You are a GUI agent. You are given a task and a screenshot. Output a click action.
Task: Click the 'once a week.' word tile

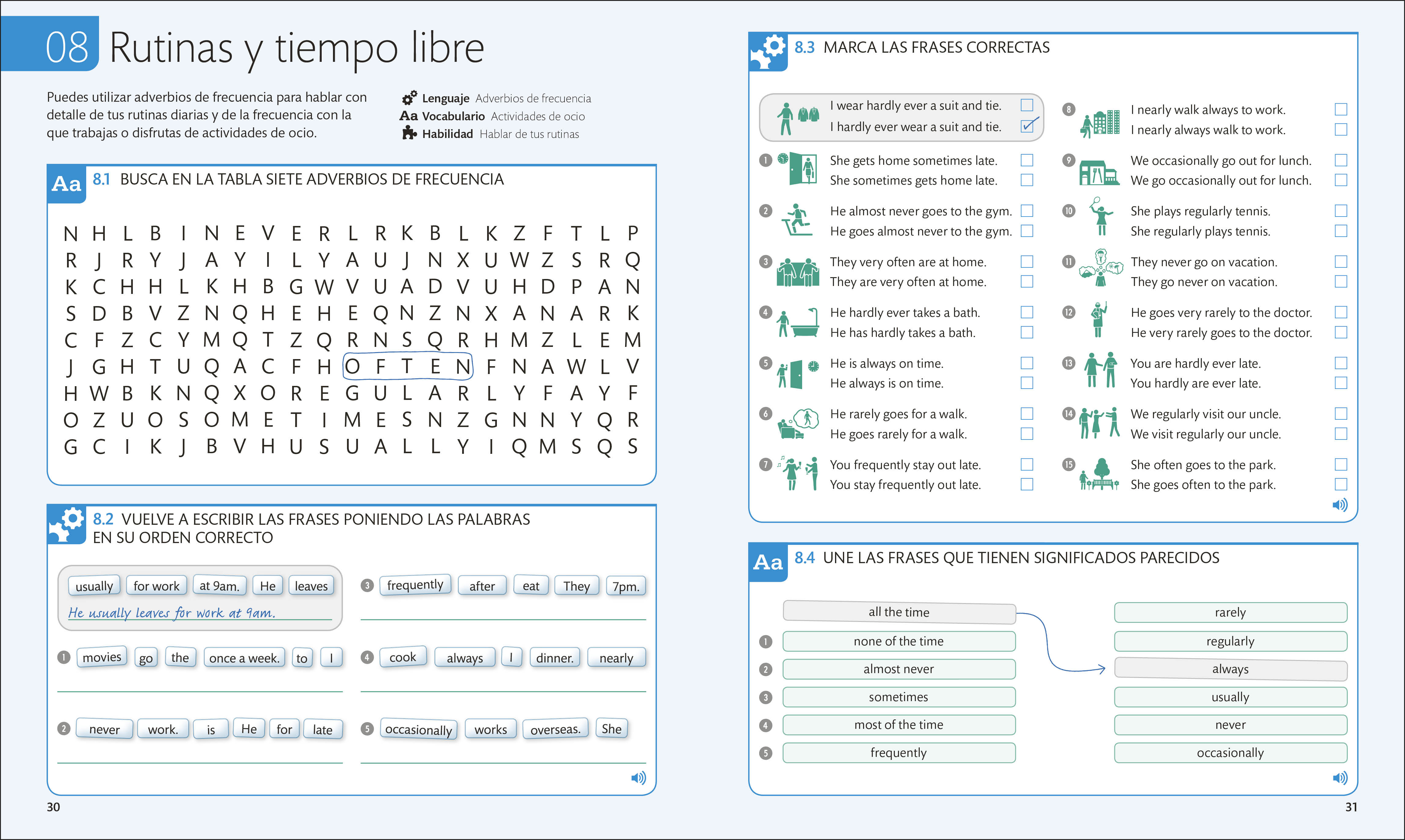tap(245, 658)
